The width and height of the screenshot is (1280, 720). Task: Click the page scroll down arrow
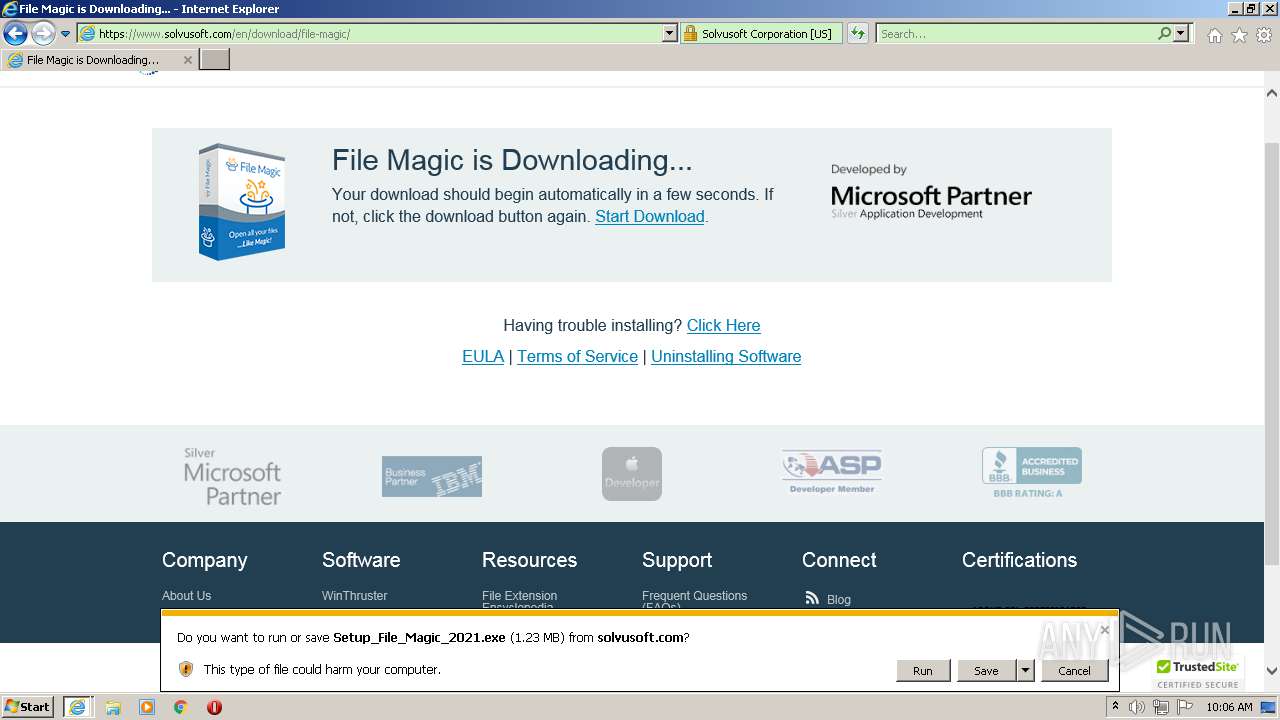(x=1272, y=671)
